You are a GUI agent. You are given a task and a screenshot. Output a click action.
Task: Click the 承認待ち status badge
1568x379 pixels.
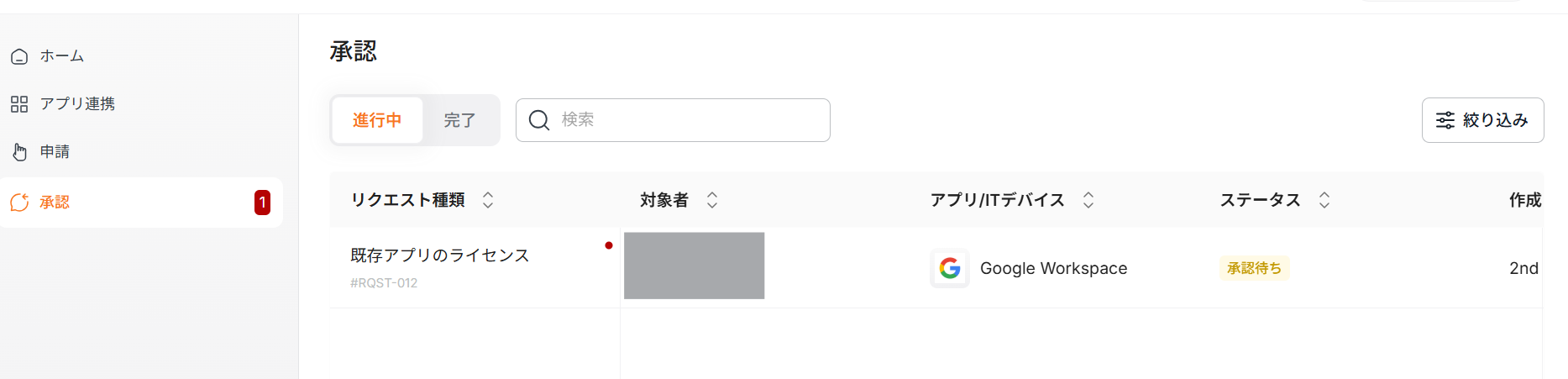point(1254,268)
